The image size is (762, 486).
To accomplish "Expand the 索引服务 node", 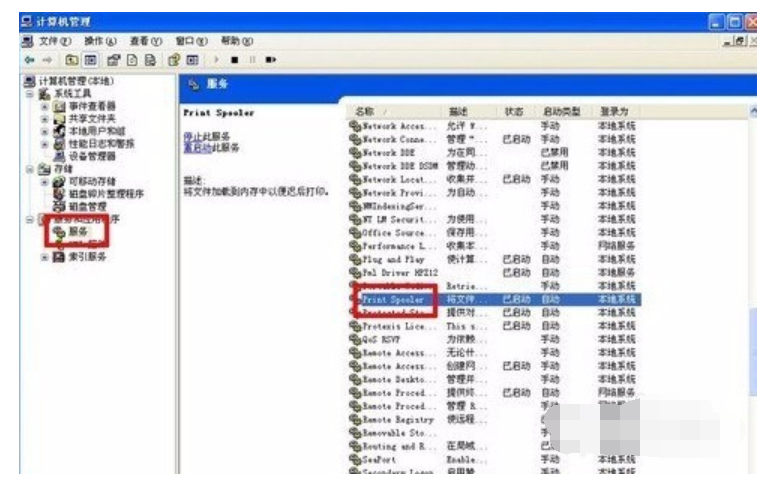I will coord(45,257).
